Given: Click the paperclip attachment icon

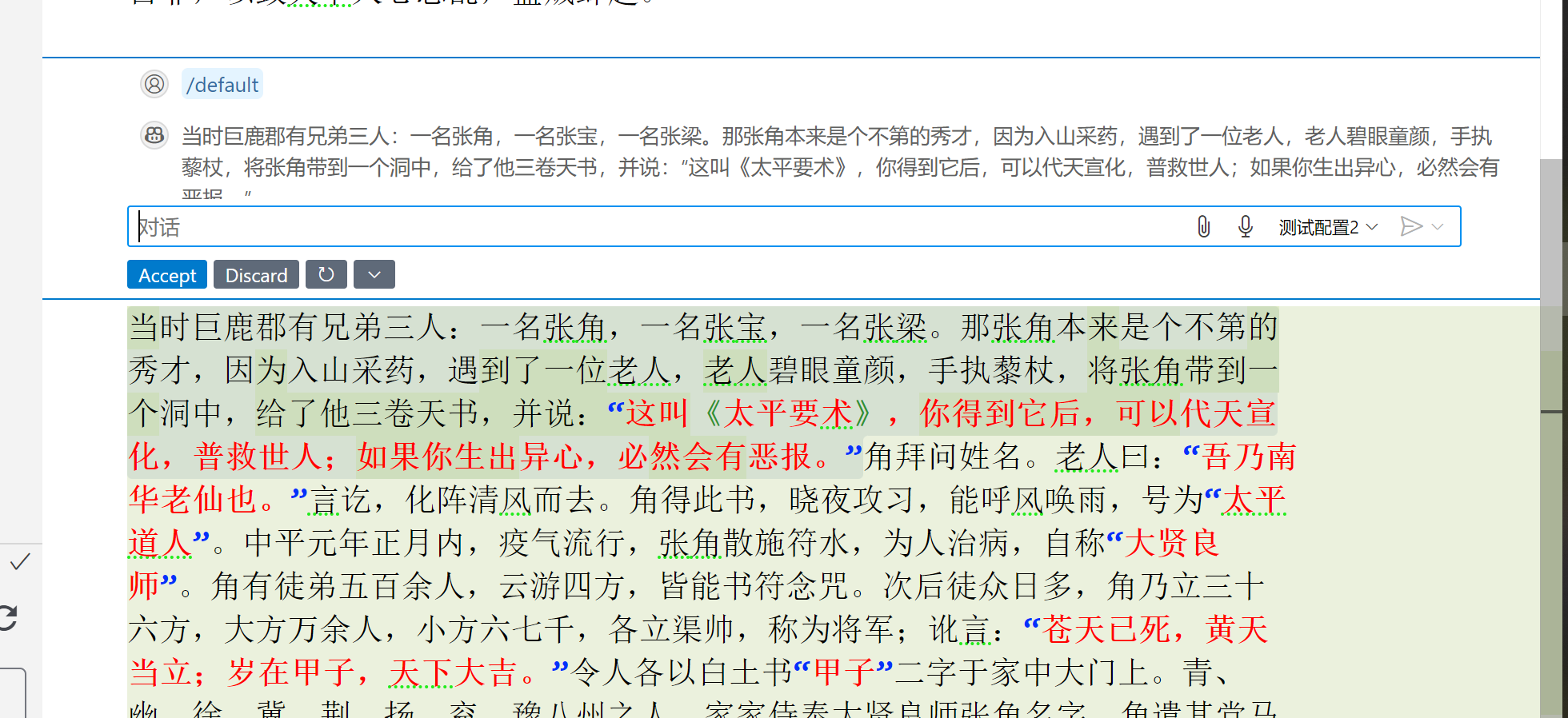Looking at the screenshot, I should (1203, 227).
